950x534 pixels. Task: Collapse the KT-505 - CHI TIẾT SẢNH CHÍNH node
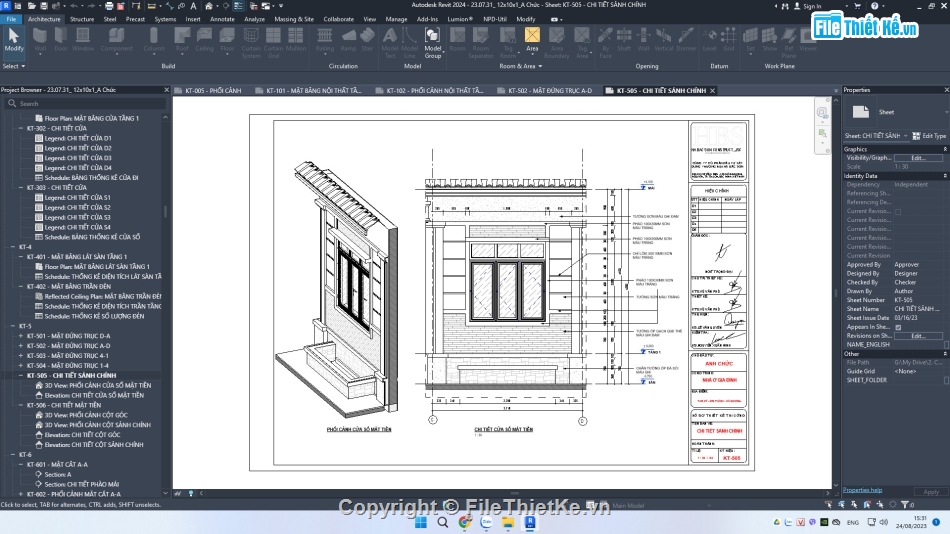click(x=21, y=375)
